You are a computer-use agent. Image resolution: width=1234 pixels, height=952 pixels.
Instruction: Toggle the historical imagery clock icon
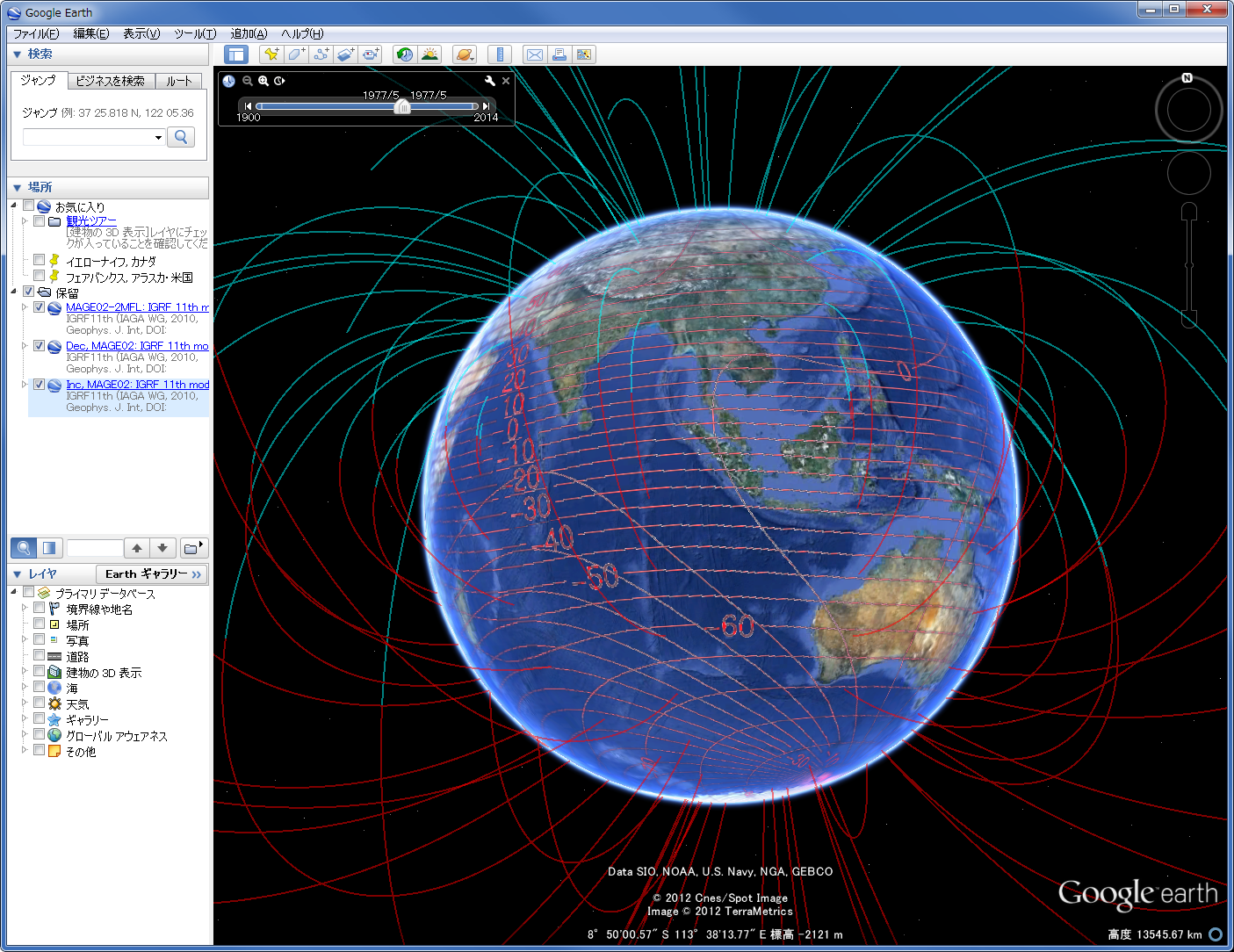coord(404,54)
